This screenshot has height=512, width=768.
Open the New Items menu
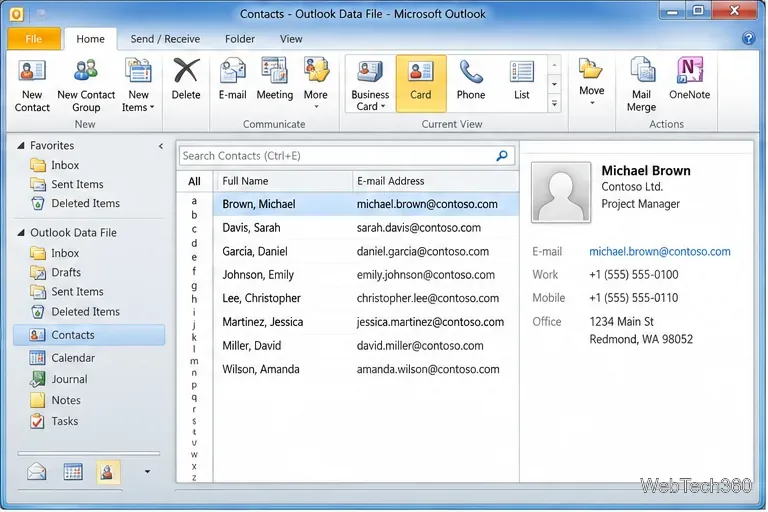pos(138,86)
